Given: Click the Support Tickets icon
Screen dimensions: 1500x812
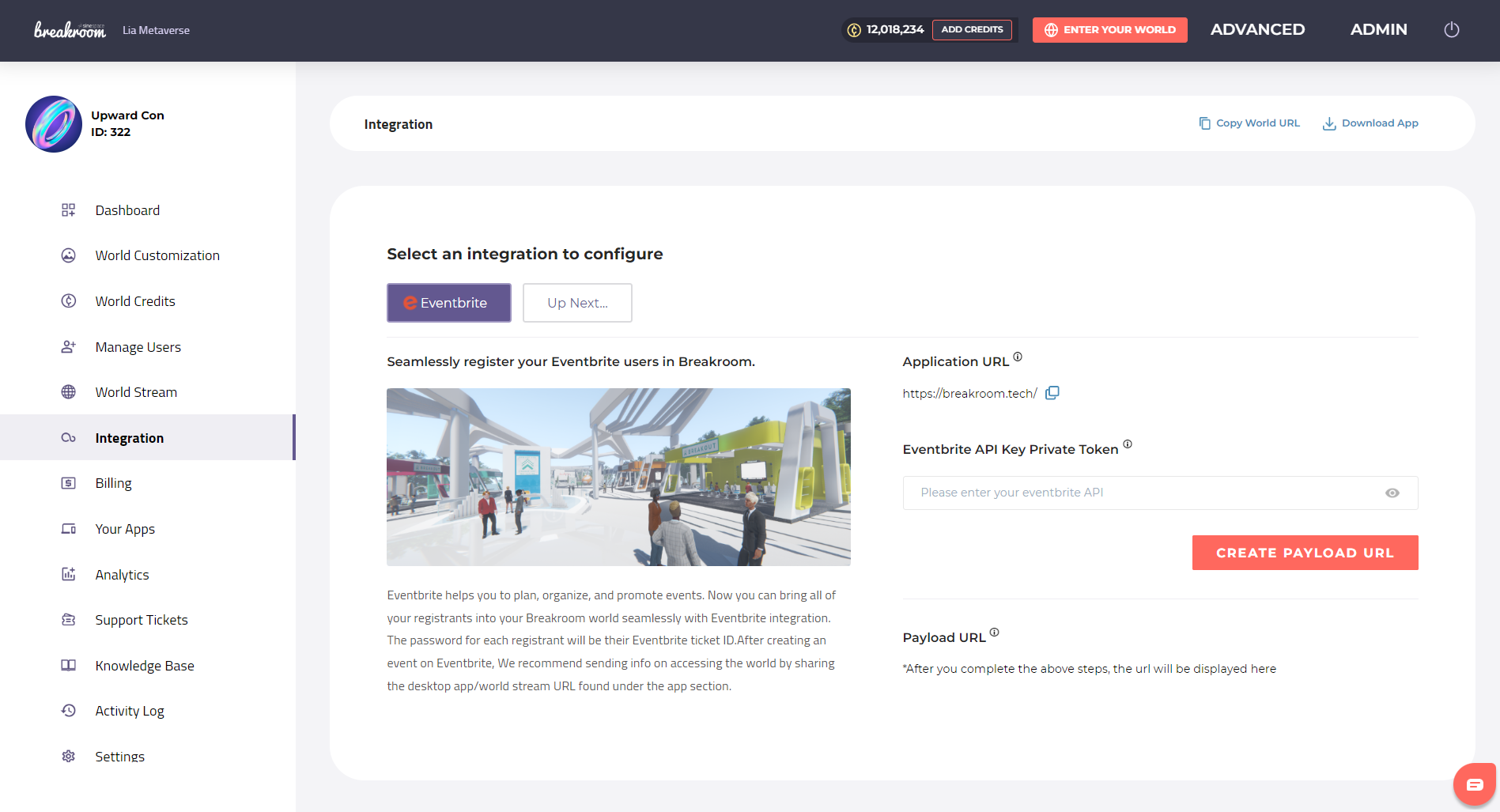Looking at the screenshot, I should pos(69,620).
